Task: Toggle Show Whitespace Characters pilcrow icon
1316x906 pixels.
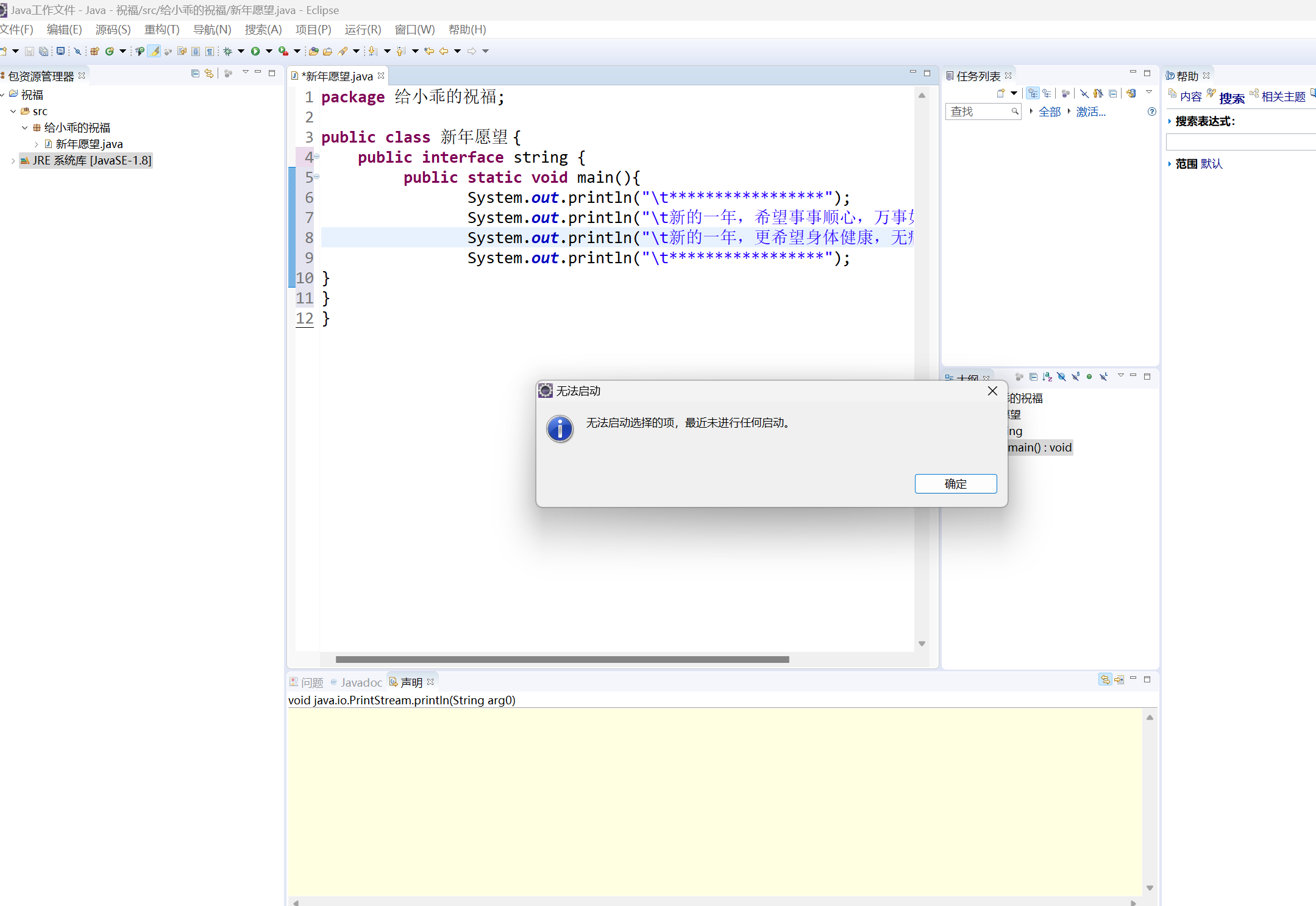Action: coord(210,51)
